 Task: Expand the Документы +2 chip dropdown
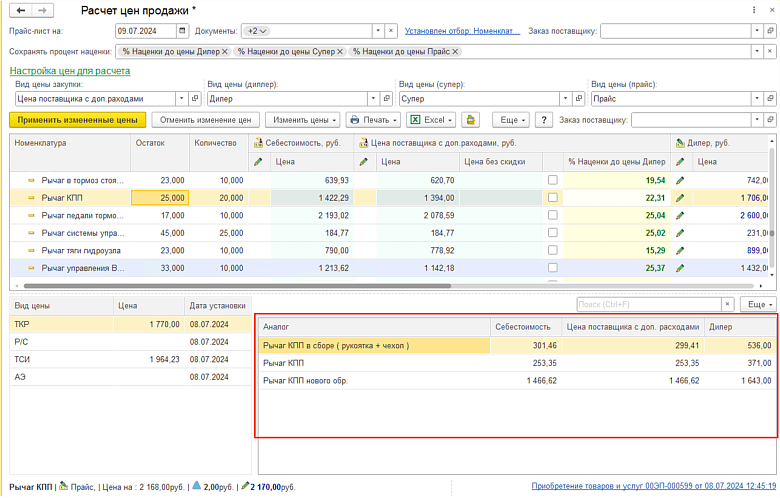pos(256,31)
